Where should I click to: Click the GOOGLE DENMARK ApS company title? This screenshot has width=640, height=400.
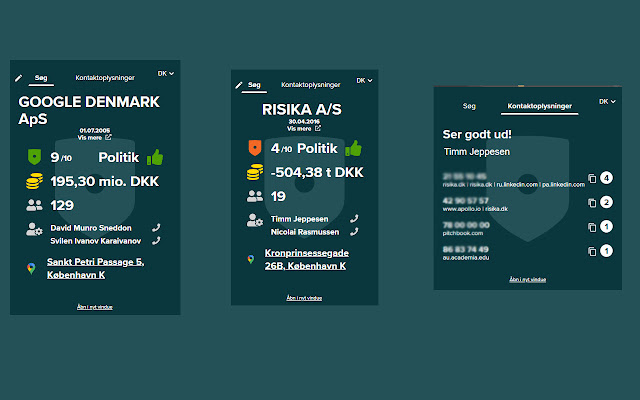click(x=89, y=110)
